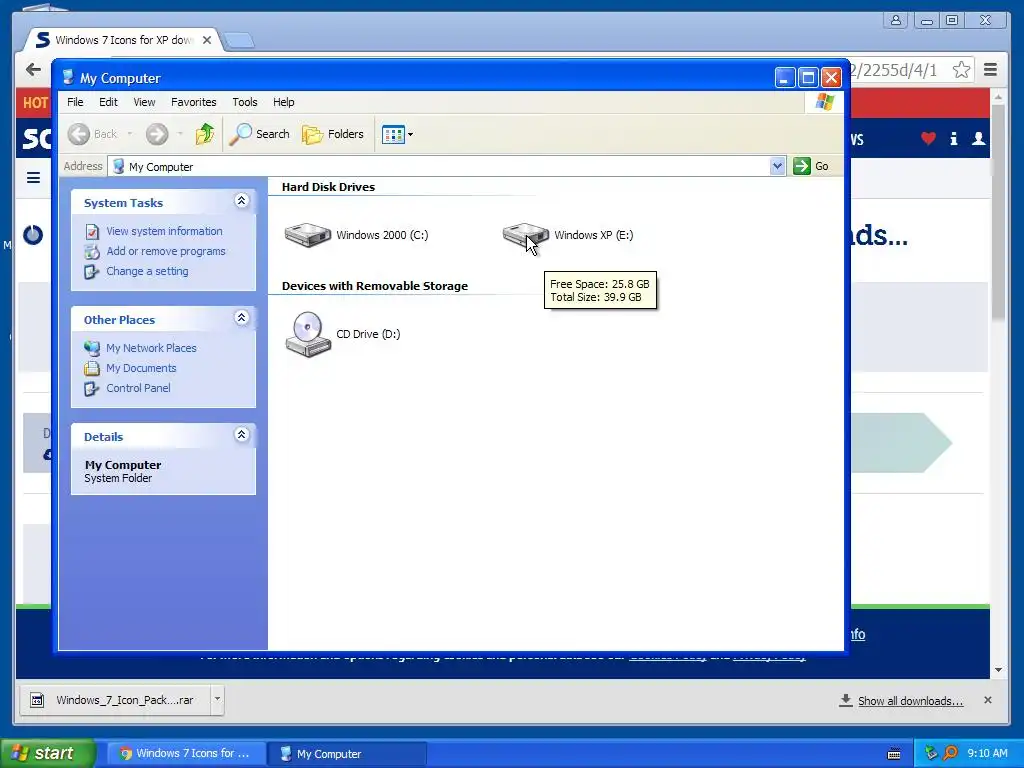Select the CD Drive (D:) icon
Screen dimensions: 1024x768
[308, 334]
